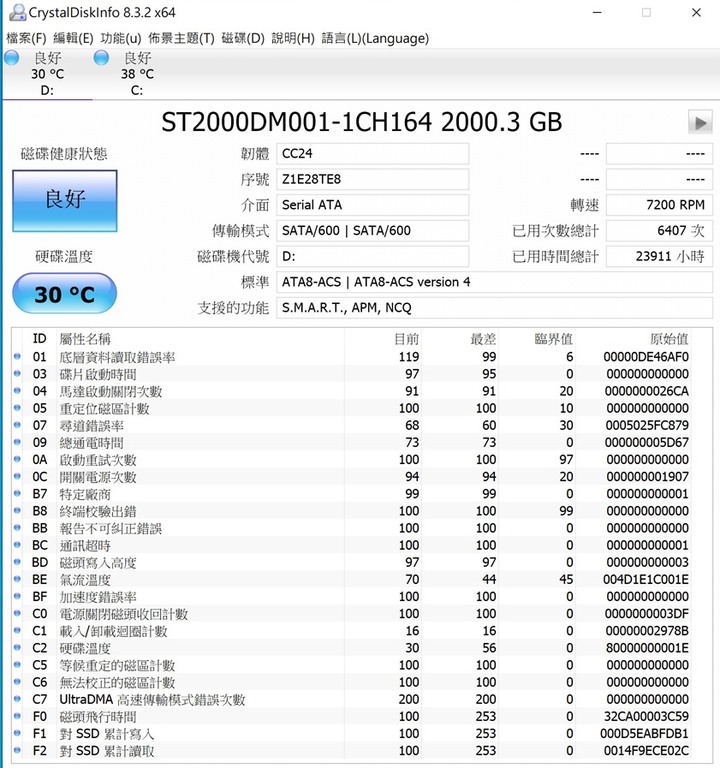The image size is (720, 768).
Task: Click status dot for attribute C5
Action: coord(17,665)
